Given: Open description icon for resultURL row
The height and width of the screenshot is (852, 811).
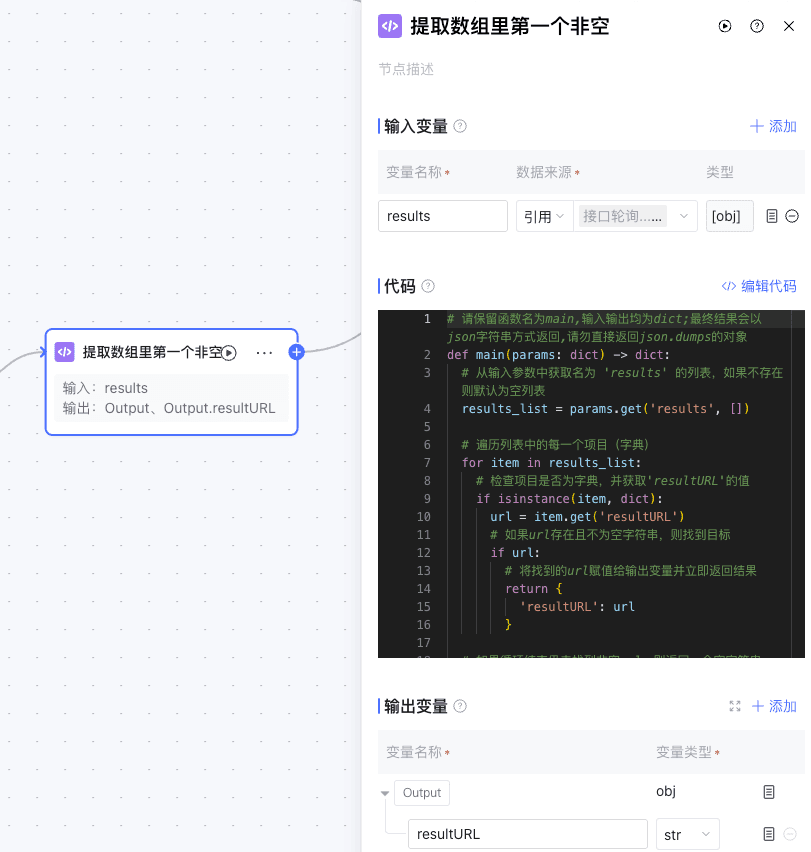Looking at the screenshot, I should (x=769, y=834).
